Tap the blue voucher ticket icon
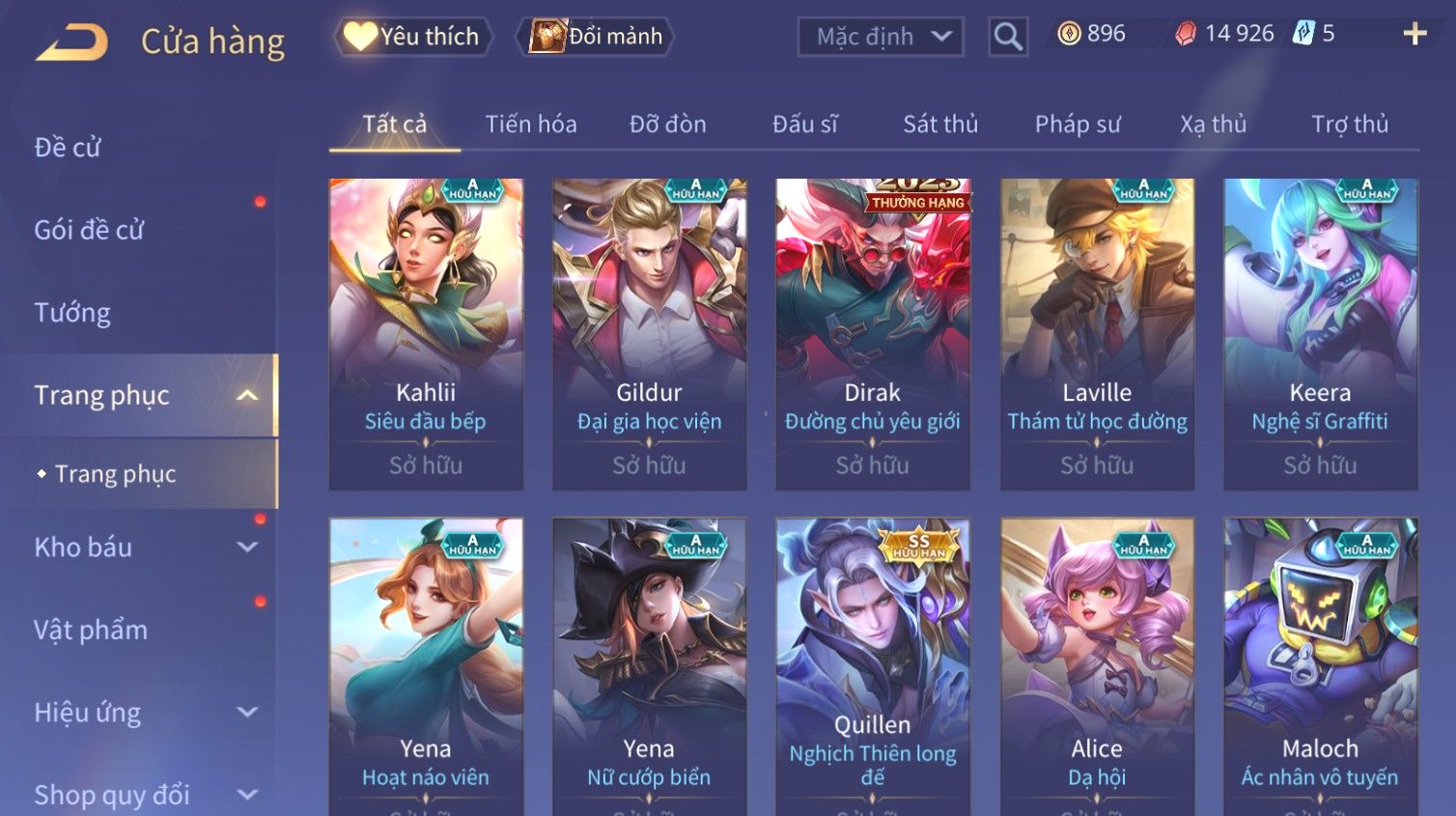Screen dimensions: 1456x816 [x=1303, y=34]
